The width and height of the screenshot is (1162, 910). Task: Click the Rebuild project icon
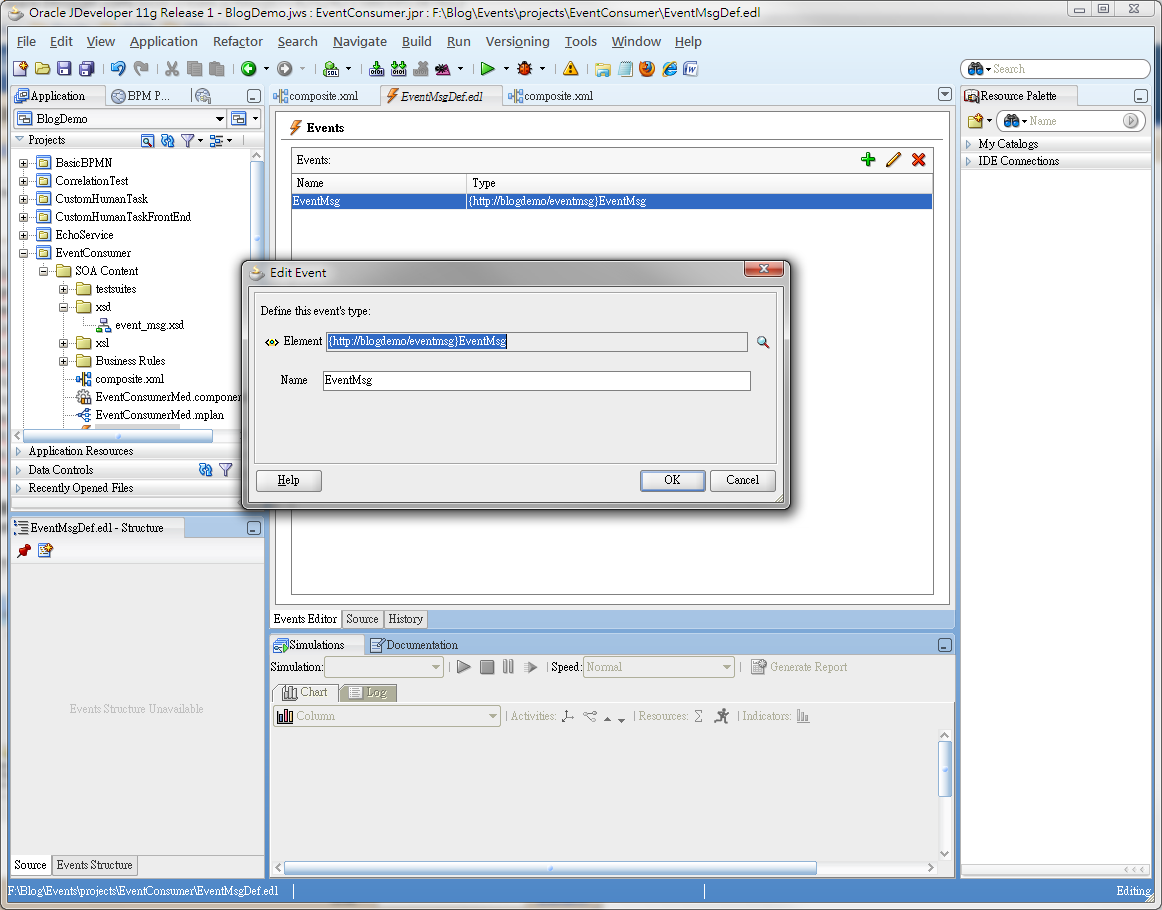point(399,69)
